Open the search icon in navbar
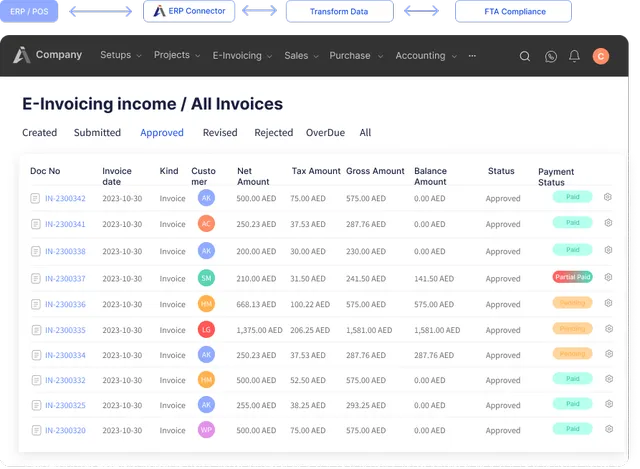 click(x=525, y=56)
